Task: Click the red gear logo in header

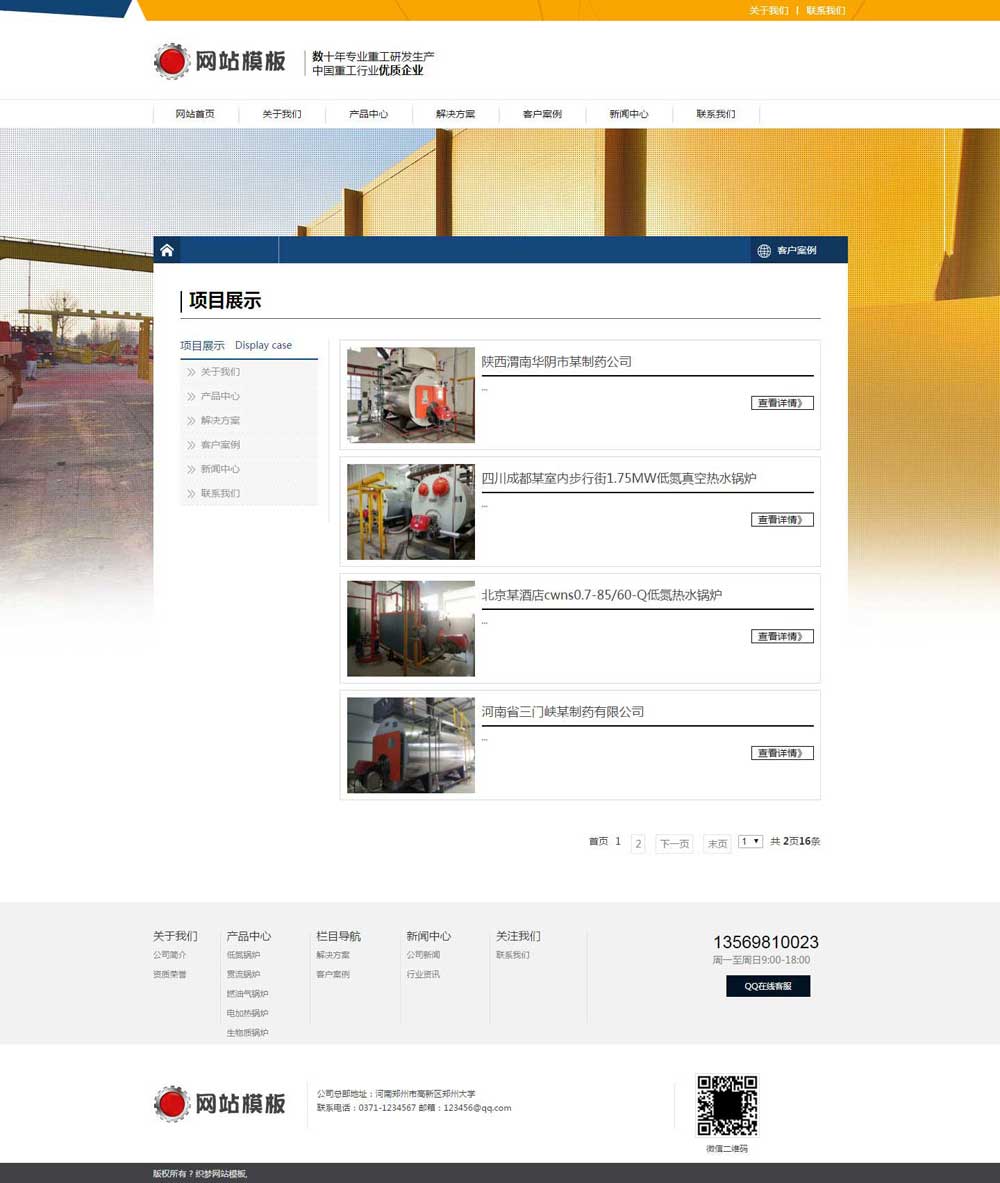Action: (171, 62)
